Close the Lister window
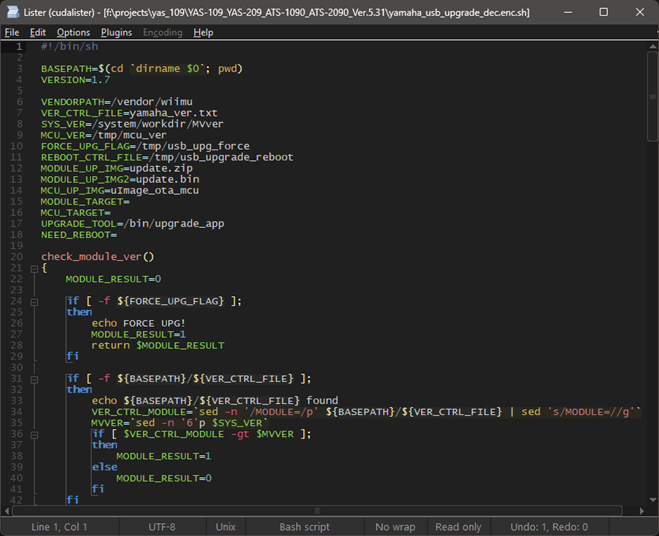Screen dimensions: 659x536 (640, 12)
